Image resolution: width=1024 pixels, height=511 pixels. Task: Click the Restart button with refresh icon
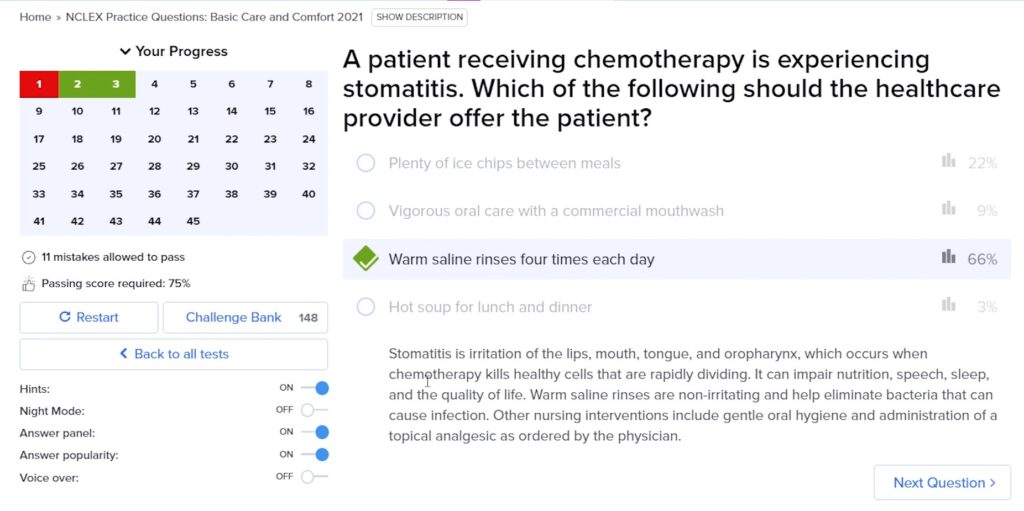[x=89, y=317]
